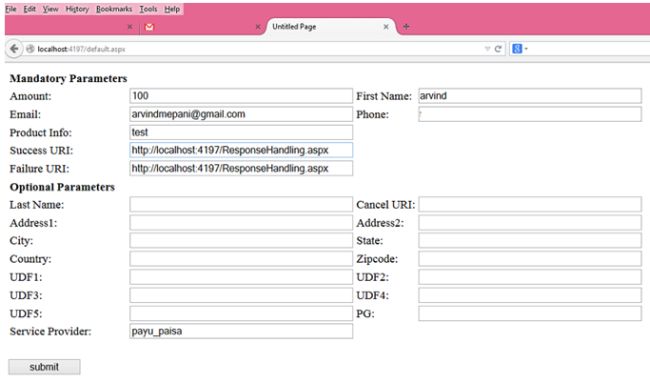Image resolution: width=650 pixels, height=383 pixels.
Task: Close the first browser tab
Action: (x=130, y=27)
